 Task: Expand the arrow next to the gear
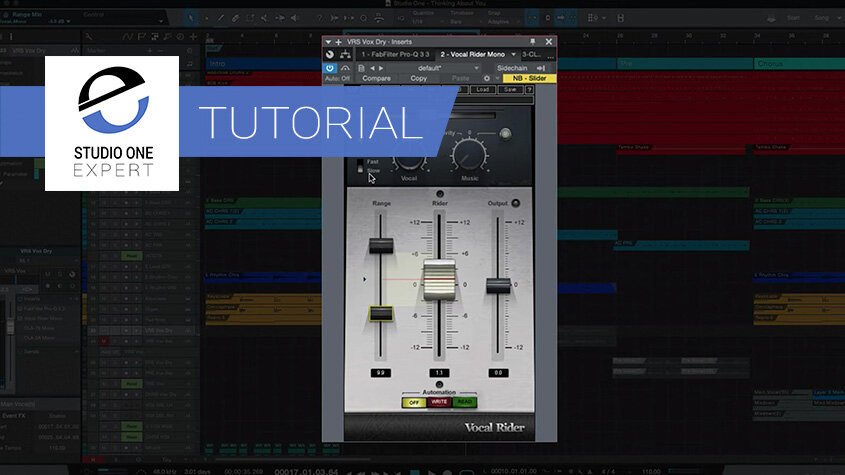497,79
